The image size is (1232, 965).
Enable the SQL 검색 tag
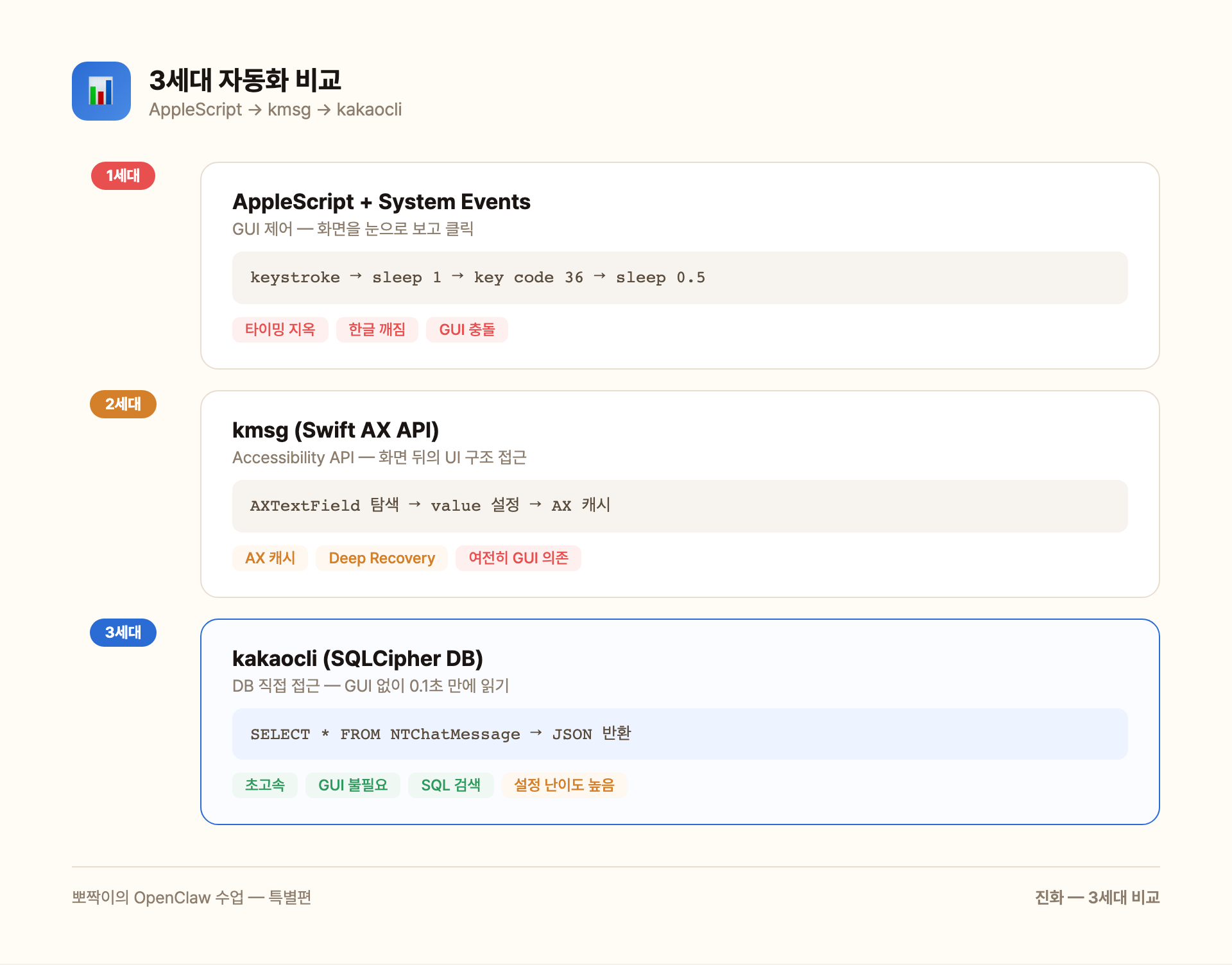(450, 785)
